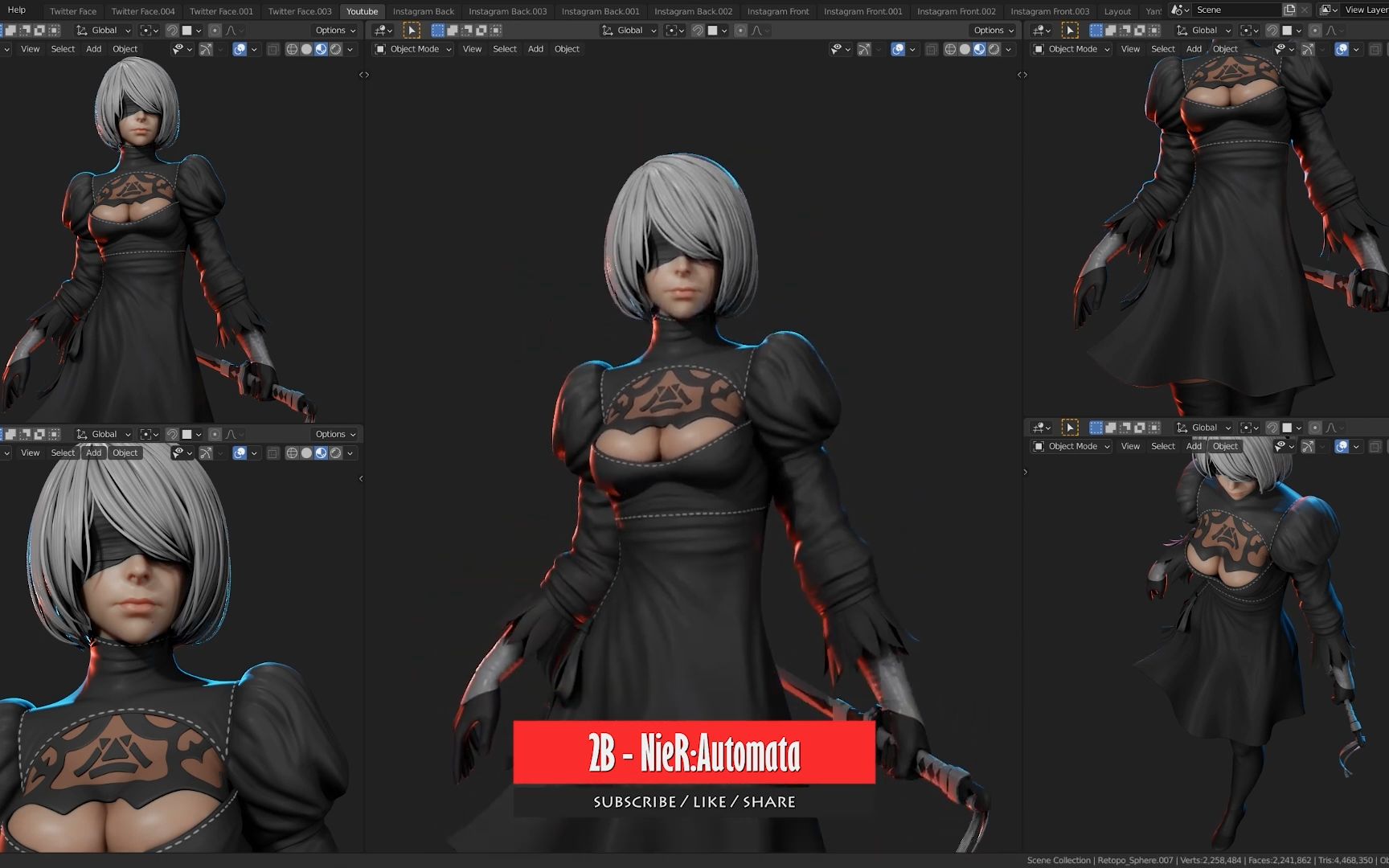Select the Tweak selection tool icon
The image size is (1389, 868).
412,30
